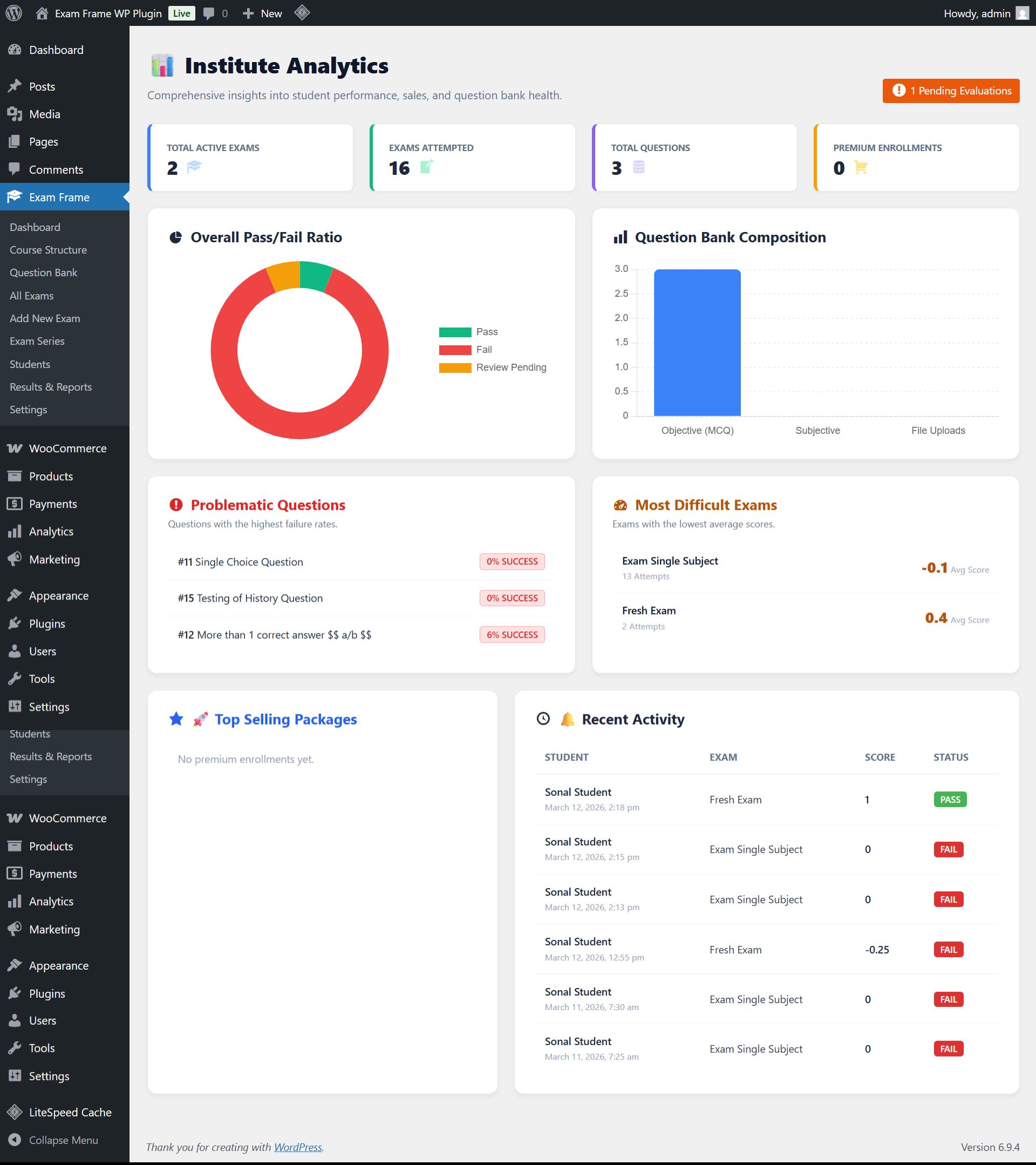
Task: Expand the Exam Frame WP Plugin site menu
Action: click(x=107, y=13)
